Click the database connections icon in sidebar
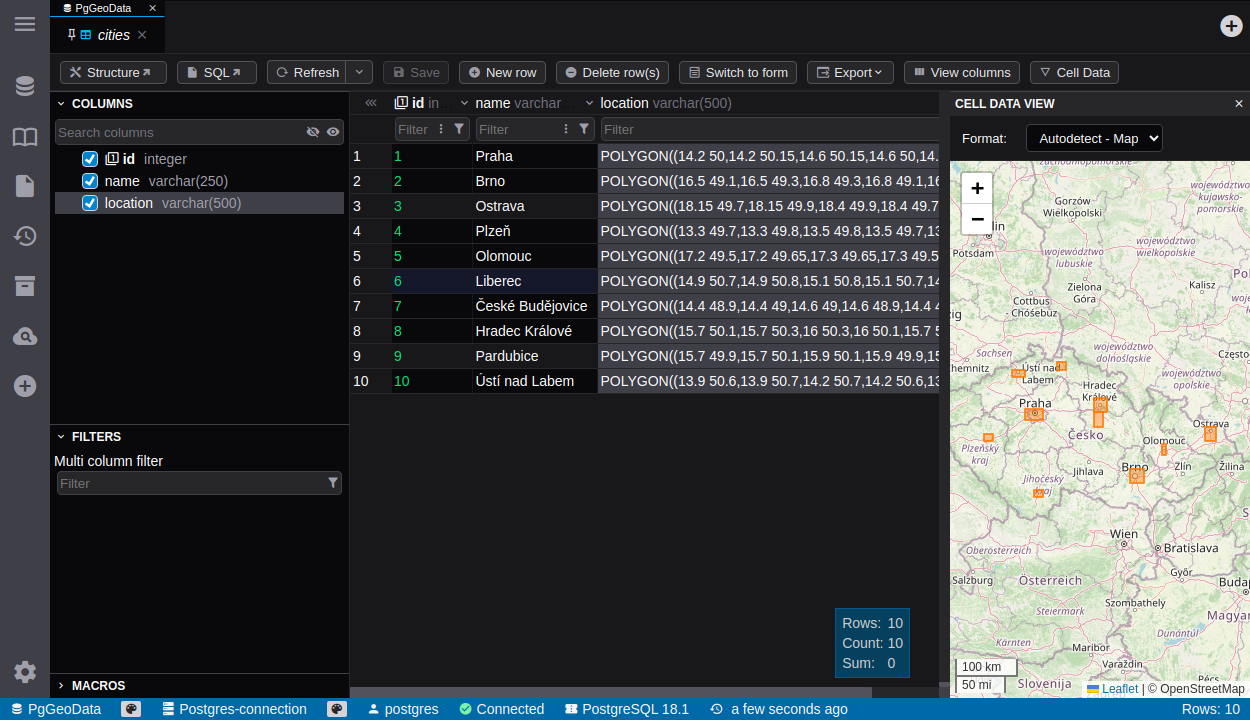 tap(25, 86)
